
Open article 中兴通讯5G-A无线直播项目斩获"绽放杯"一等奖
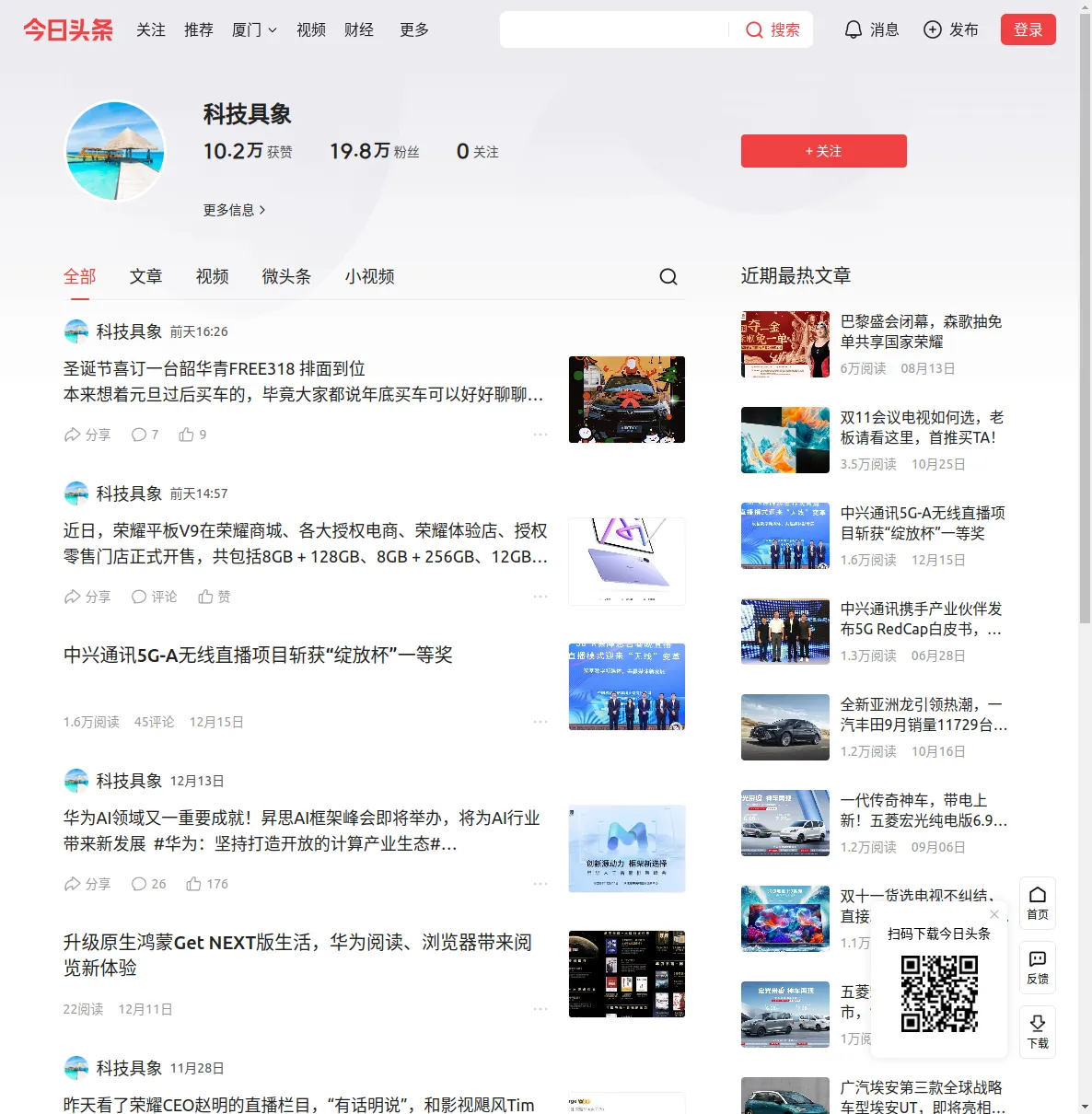pyautogui.click(x=258, y=655)
